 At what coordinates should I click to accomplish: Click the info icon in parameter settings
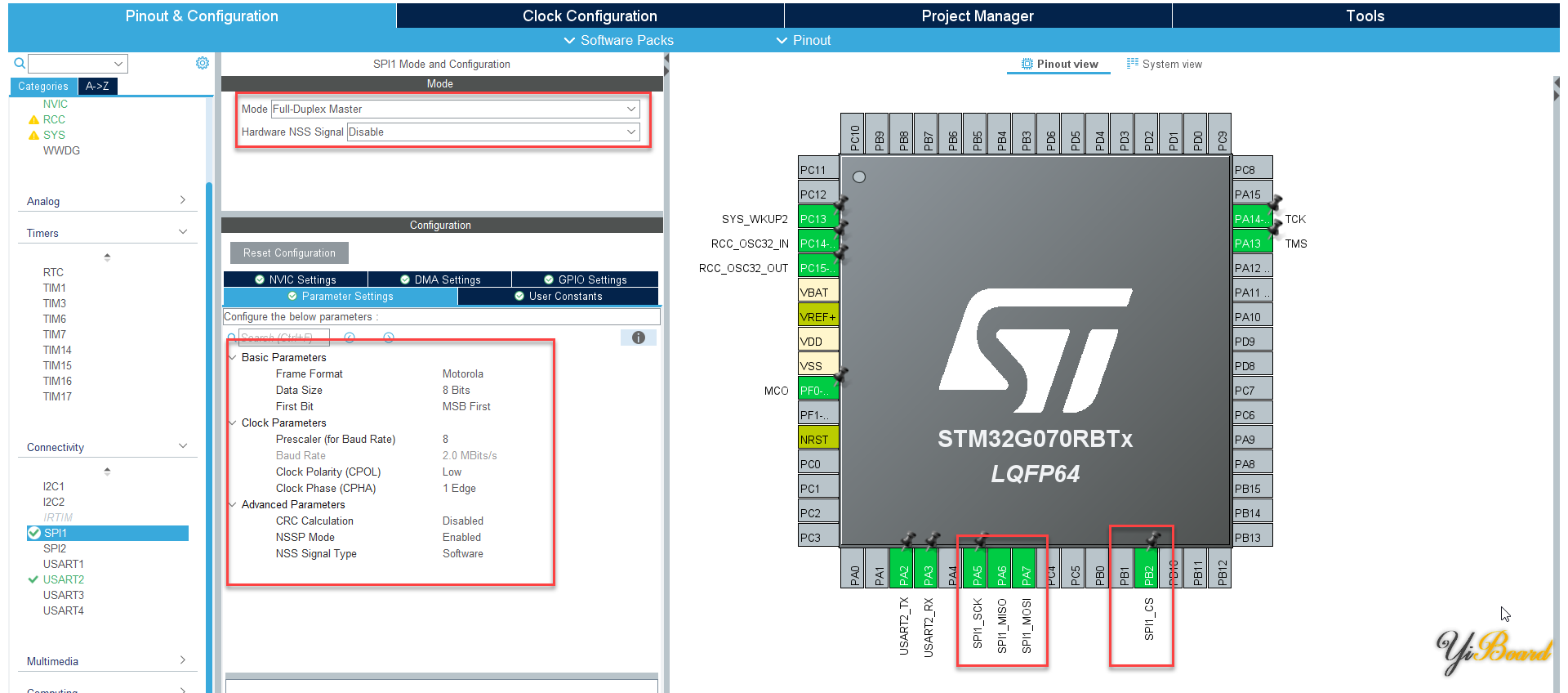click(639, 338)
